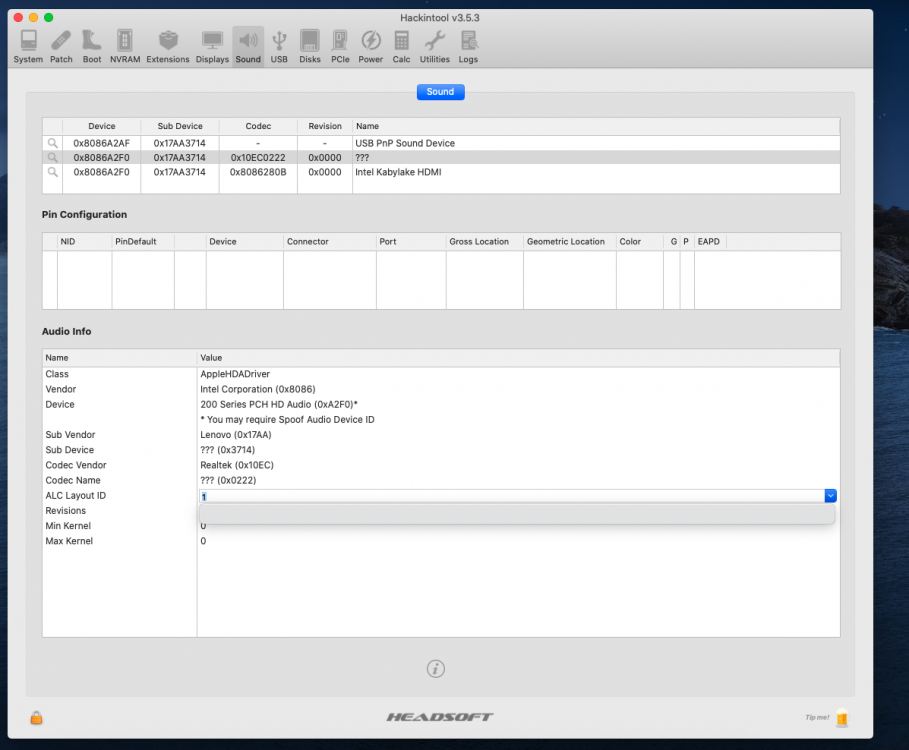Open the Utilities toolbar section

(435, 46)
